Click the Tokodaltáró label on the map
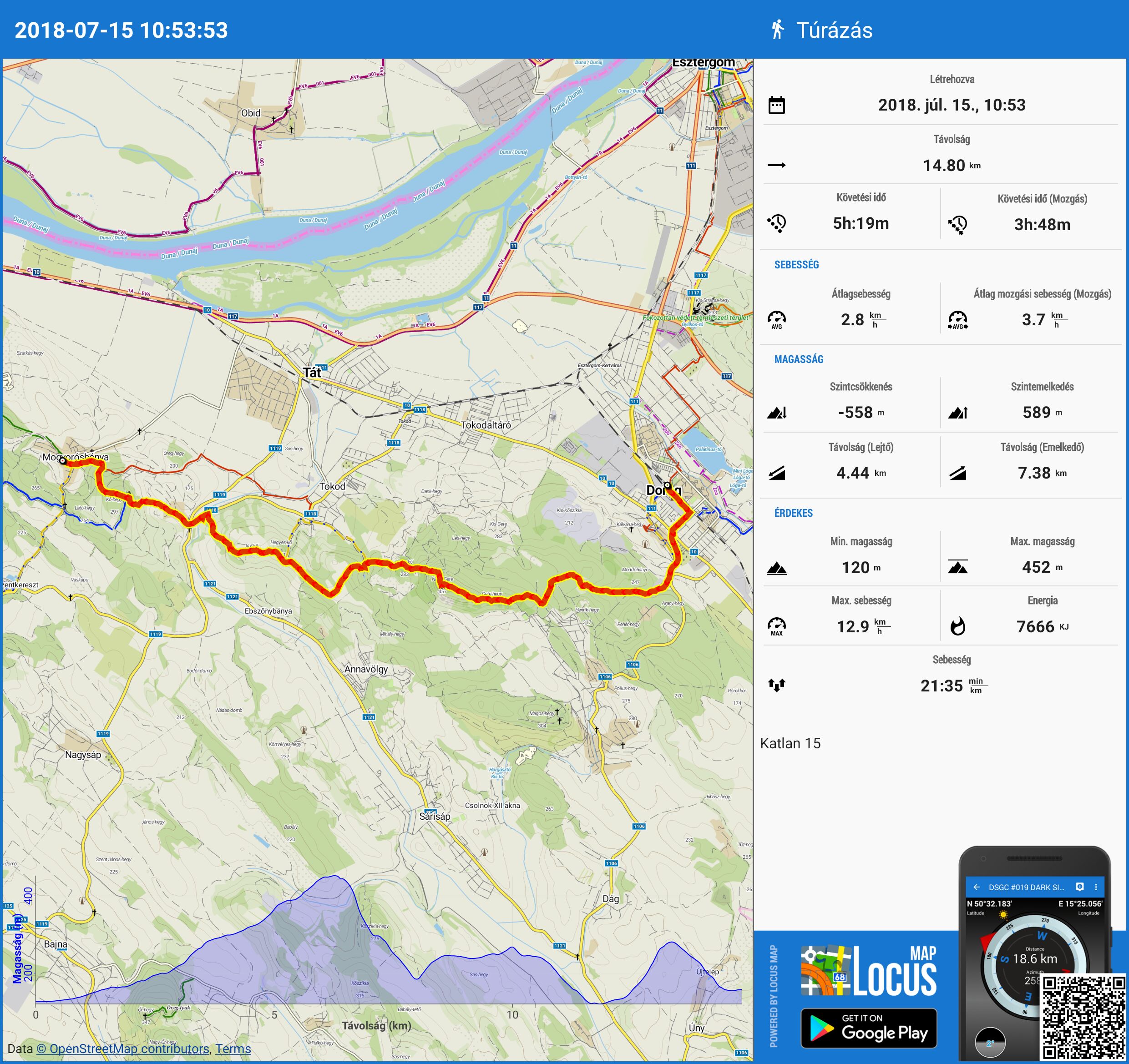This screenshot has width=1129, height=1064. point(486,425)
